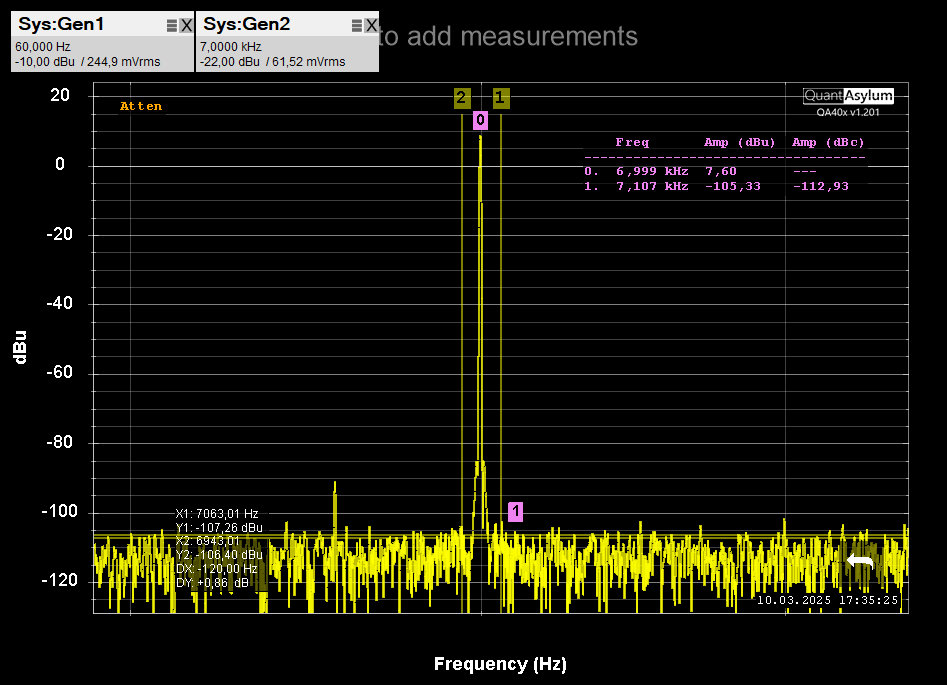Click the Amp (dBc) column header
This screenshot has height=685, width=947.
(828, 143)
